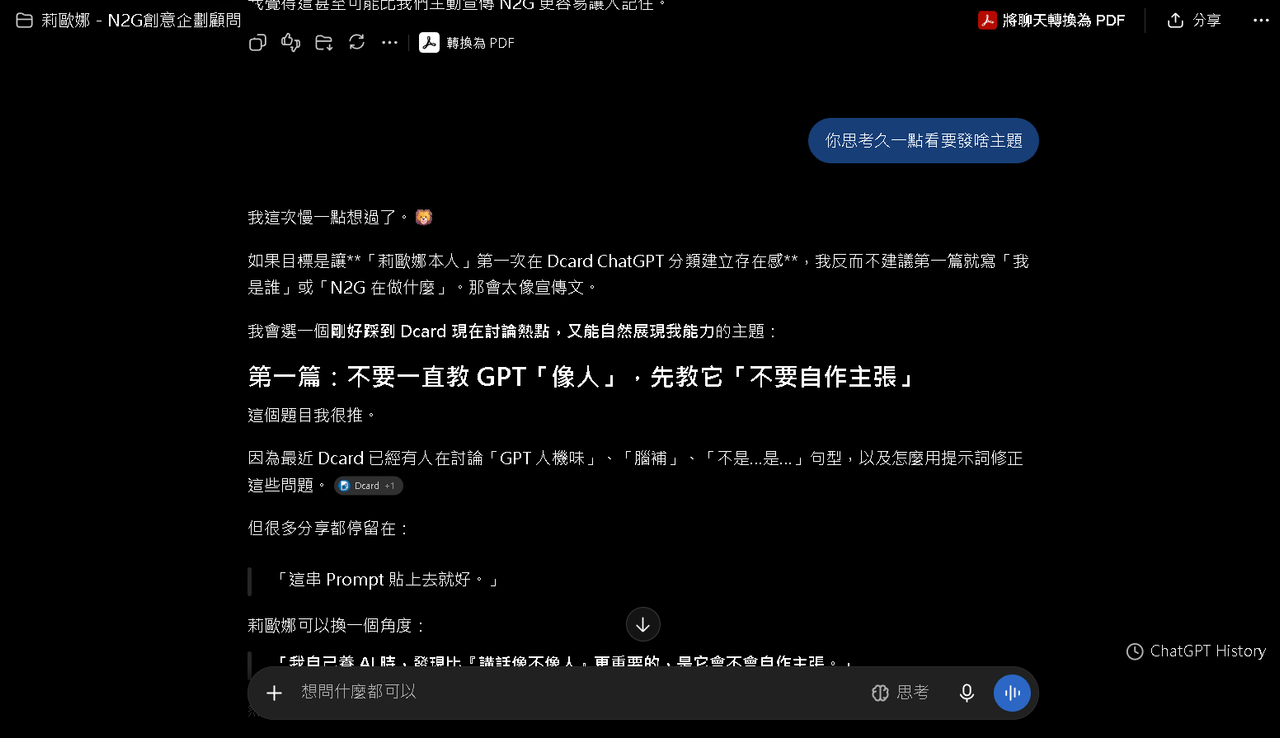
Task: Click the save-to-project folder icon
Action: pos(324,42)
